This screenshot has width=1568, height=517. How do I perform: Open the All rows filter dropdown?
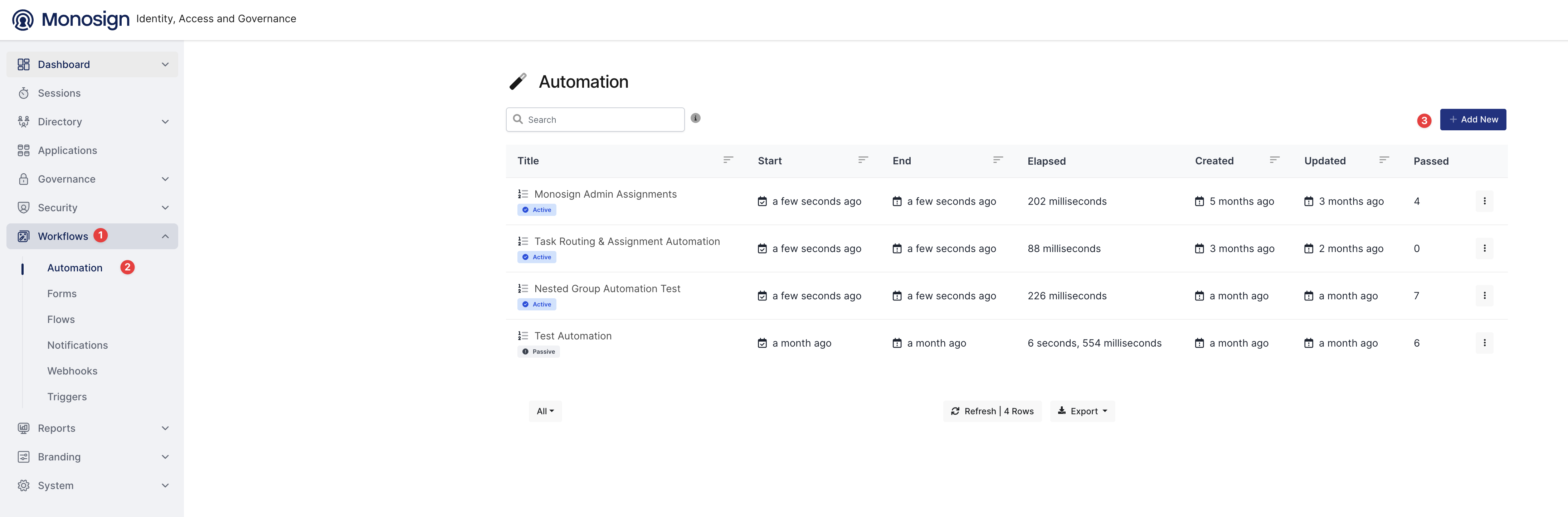[545, 411]
